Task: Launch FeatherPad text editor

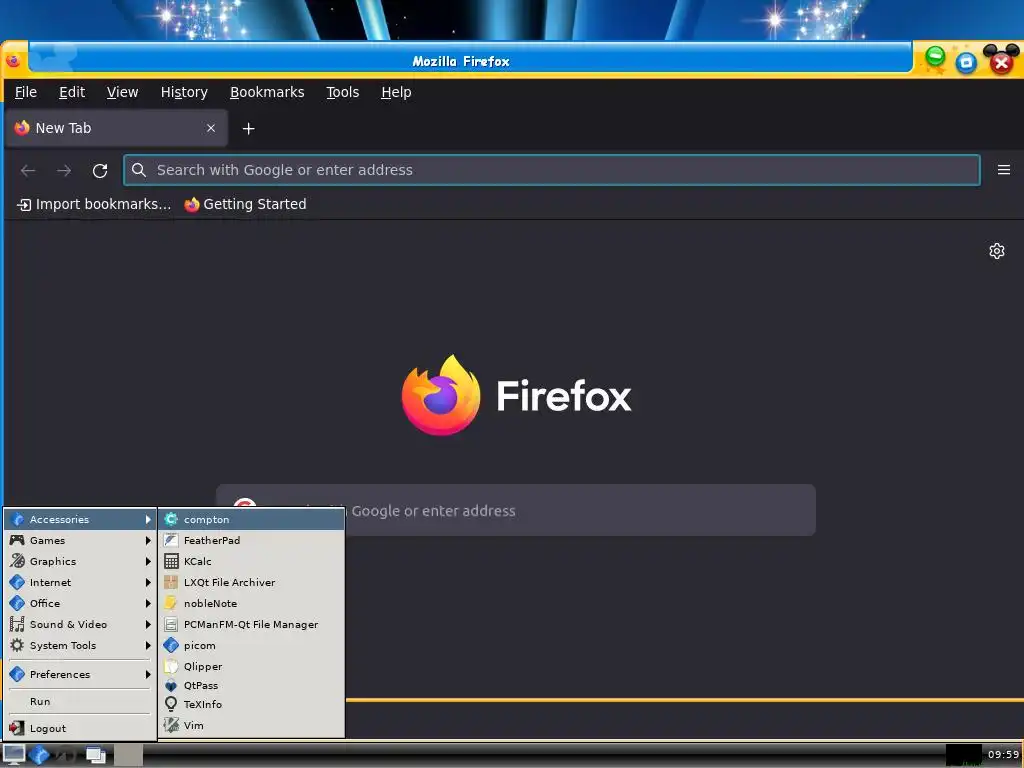Action: tap(252, 540)
